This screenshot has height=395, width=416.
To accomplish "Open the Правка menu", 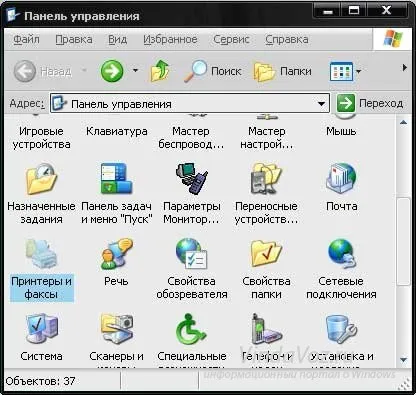I will pos(74,39).
